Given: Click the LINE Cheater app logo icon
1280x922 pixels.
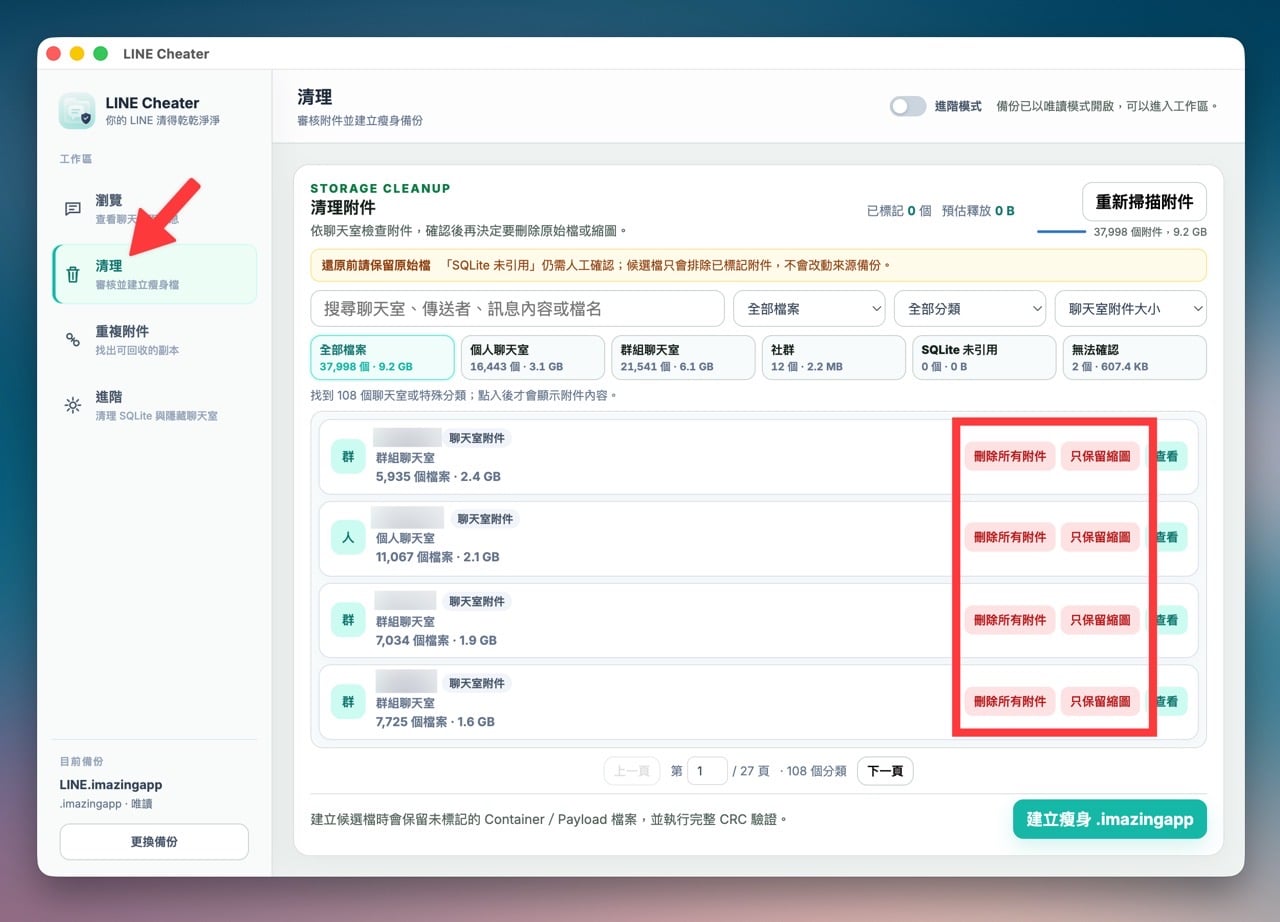Looking at the screenshot, I should click(77, 110).
